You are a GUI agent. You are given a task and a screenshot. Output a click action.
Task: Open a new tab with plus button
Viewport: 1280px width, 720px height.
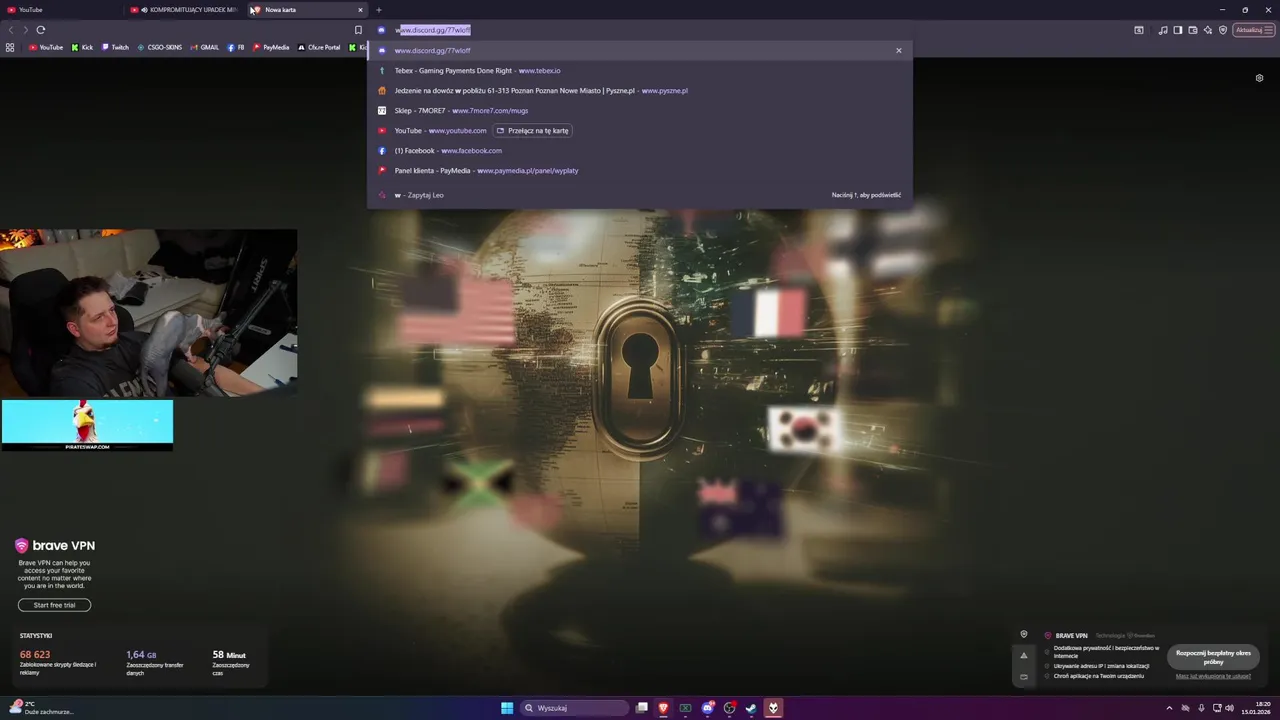click(378, 10)
